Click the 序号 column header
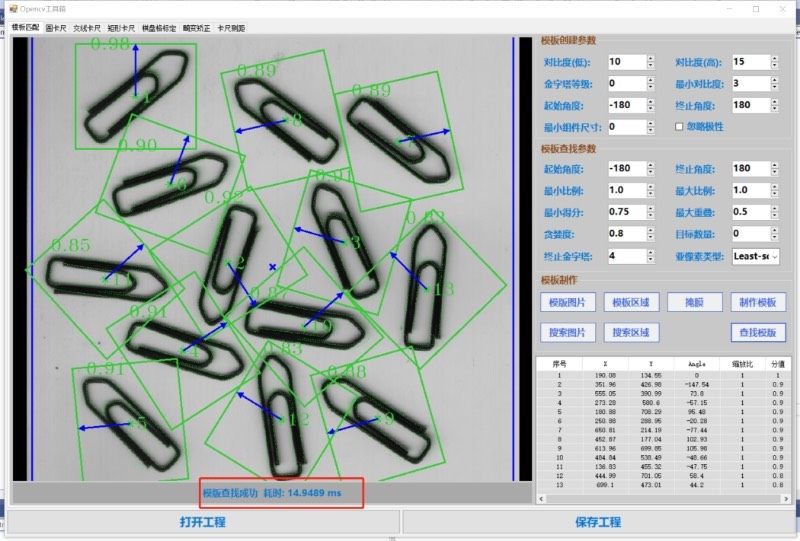800x541 pixels. pos(559,364)
